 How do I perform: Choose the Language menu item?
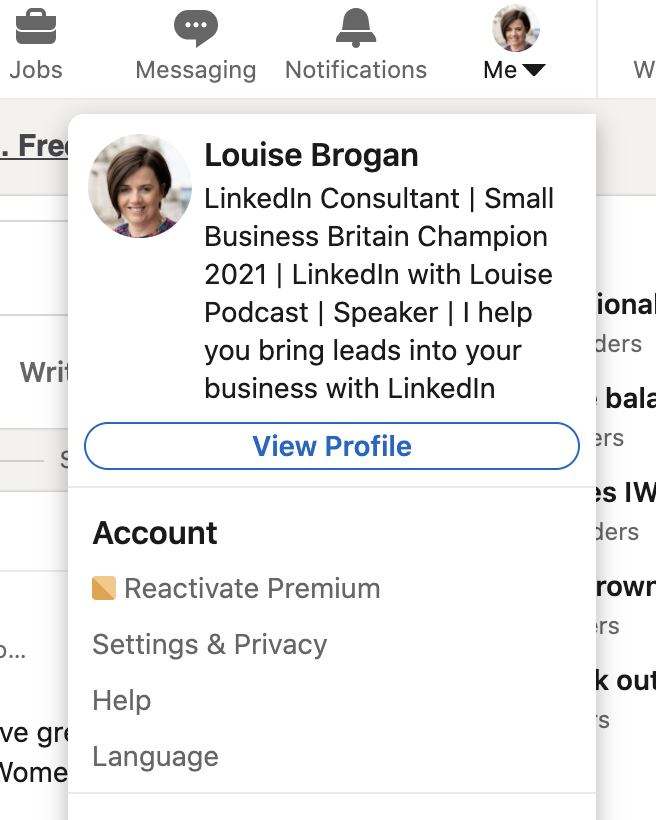click(x=155, y=756)
